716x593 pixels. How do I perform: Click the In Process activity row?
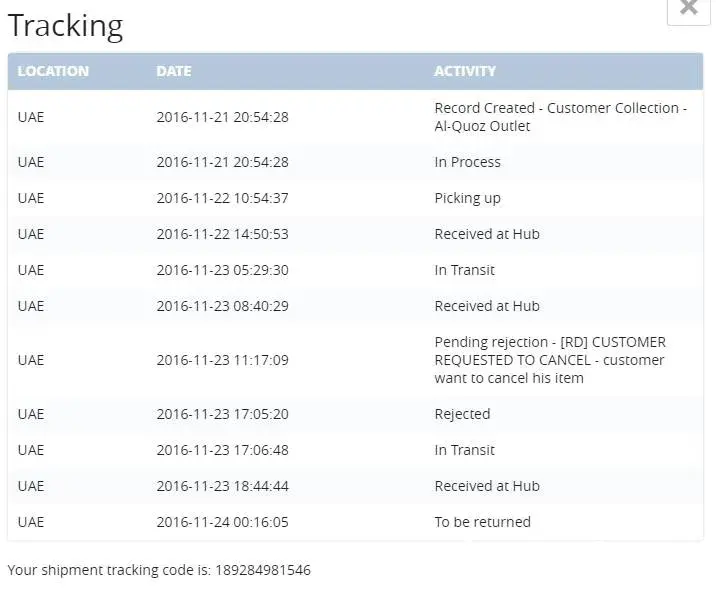(x=467, y=162)
